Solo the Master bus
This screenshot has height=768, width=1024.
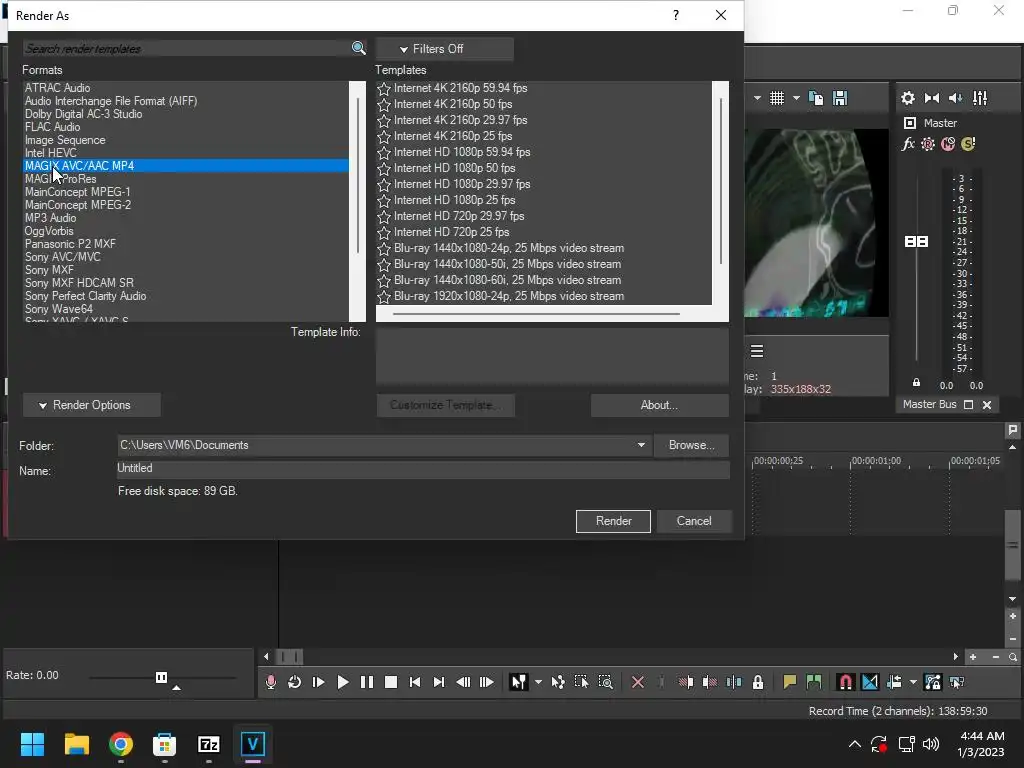point(968,144)
